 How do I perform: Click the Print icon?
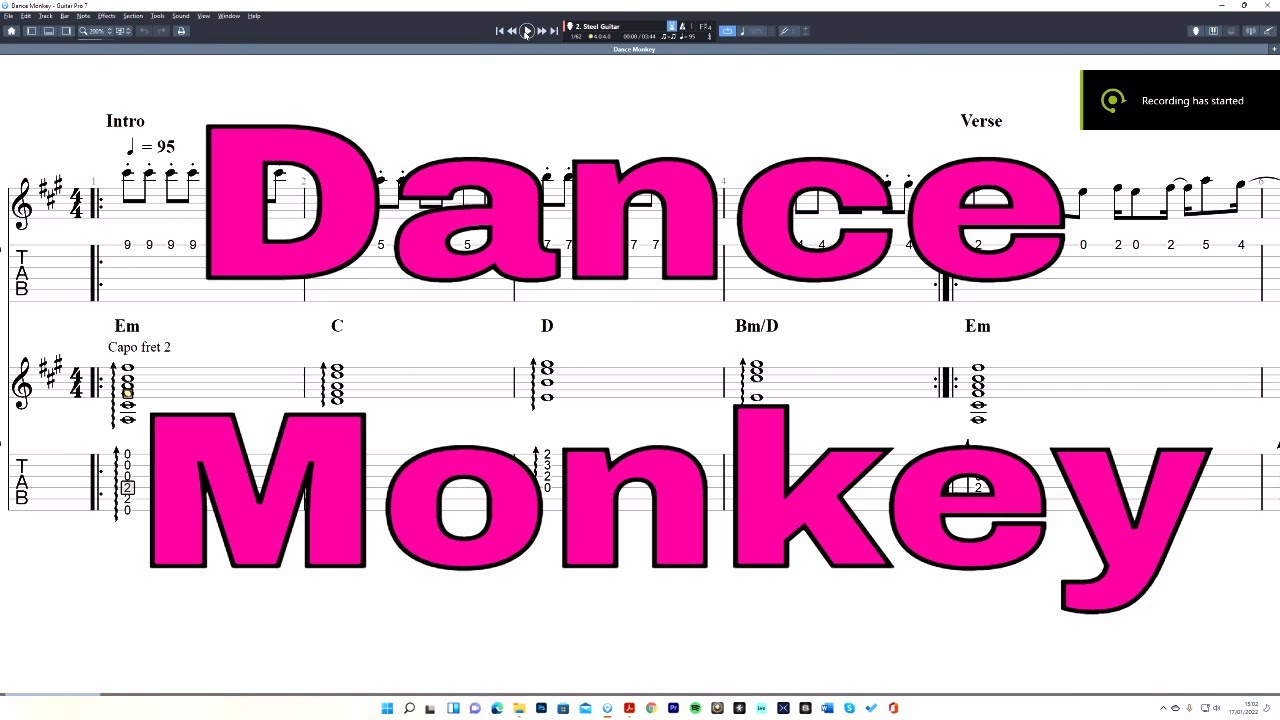tap(181, 31)
